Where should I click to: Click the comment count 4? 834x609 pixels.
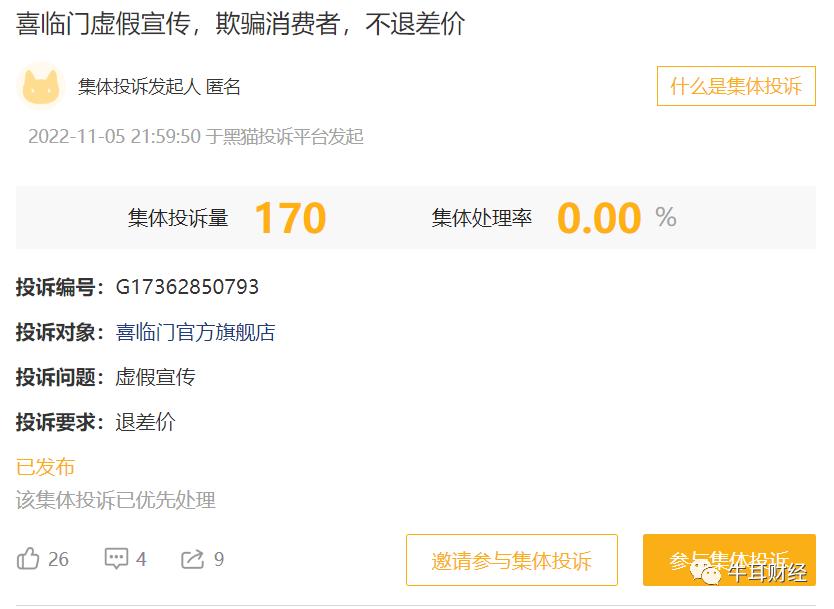tap(141, 560)
